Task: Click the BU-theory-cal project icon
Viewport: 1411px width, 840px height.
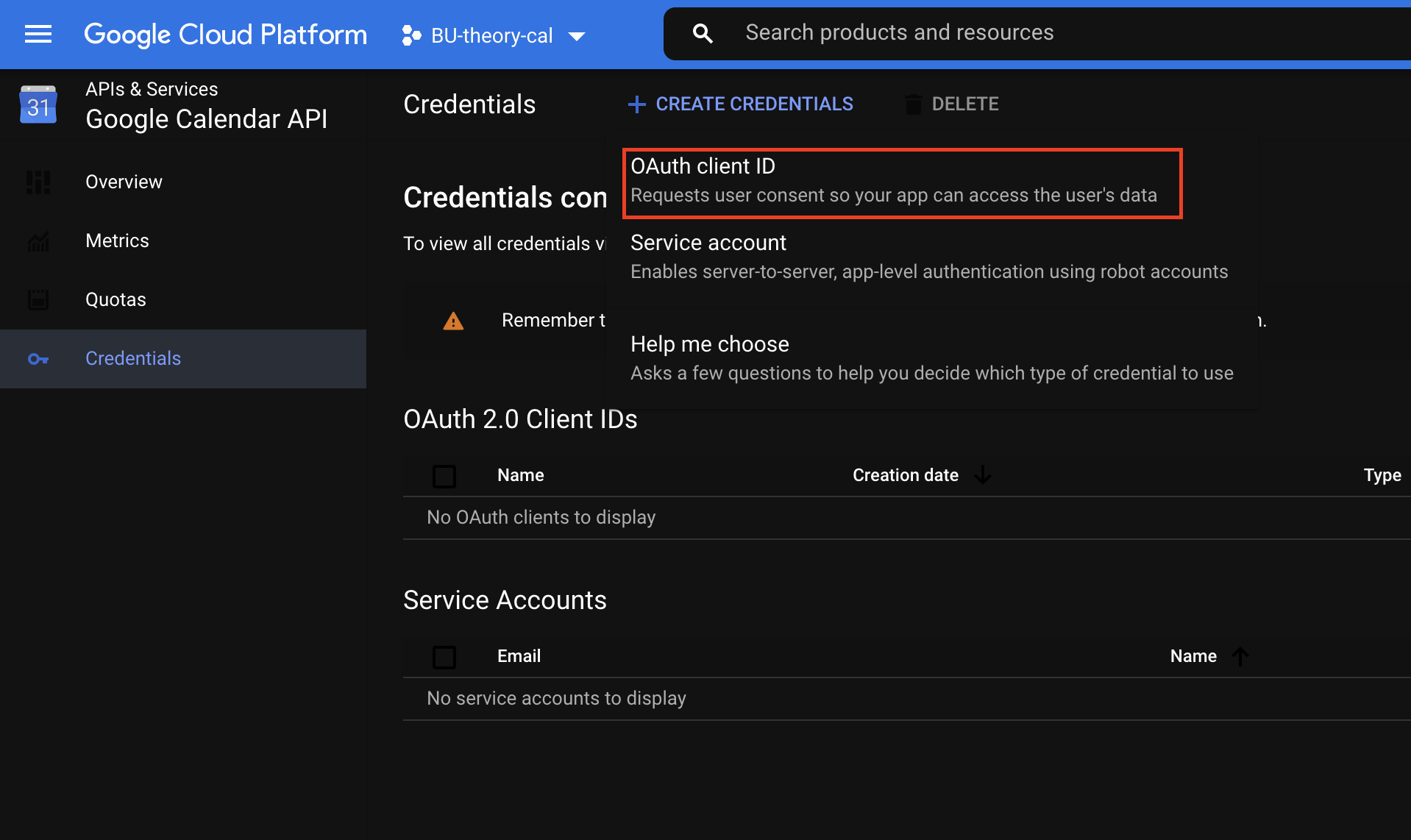Action: click(x=411, y=35)
